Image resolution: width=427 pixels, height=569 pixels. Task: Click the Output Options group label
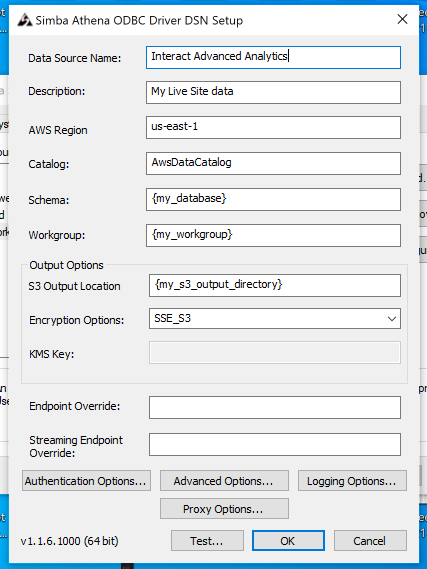tap(66, 265)
